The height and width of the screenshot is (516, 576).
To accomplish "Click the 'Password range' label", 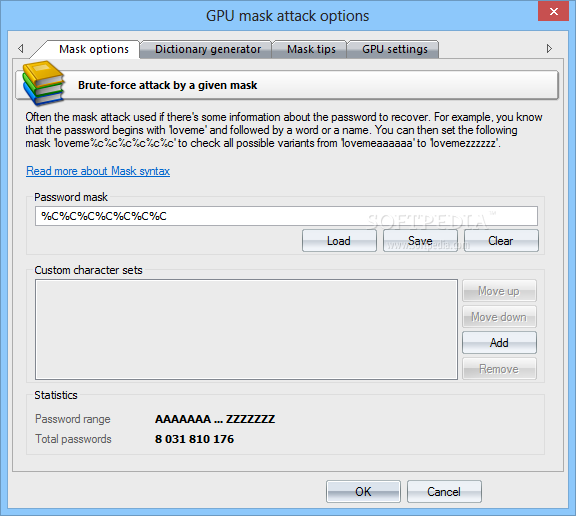I will (73, 419).
